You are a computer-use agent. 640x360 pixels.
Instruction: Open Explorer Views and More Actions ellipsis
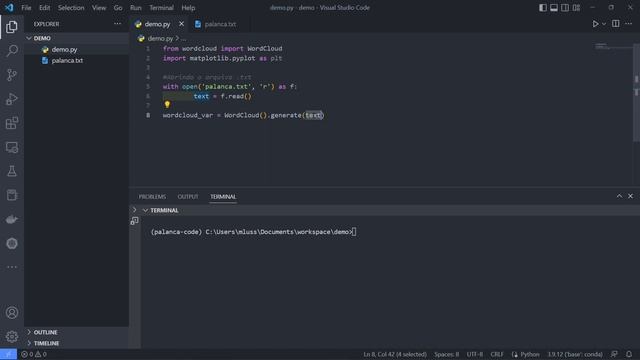point(118,24)
